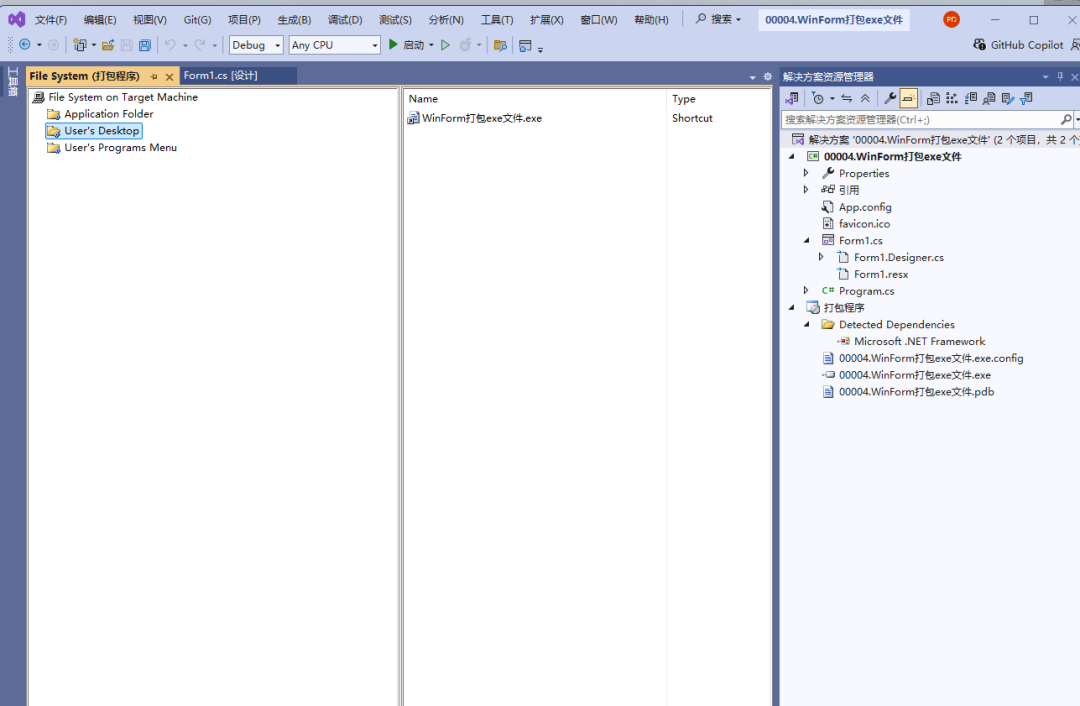The image size is (1080, 706).
Task: Click the find in files folder icon
Action: point(501,45)
